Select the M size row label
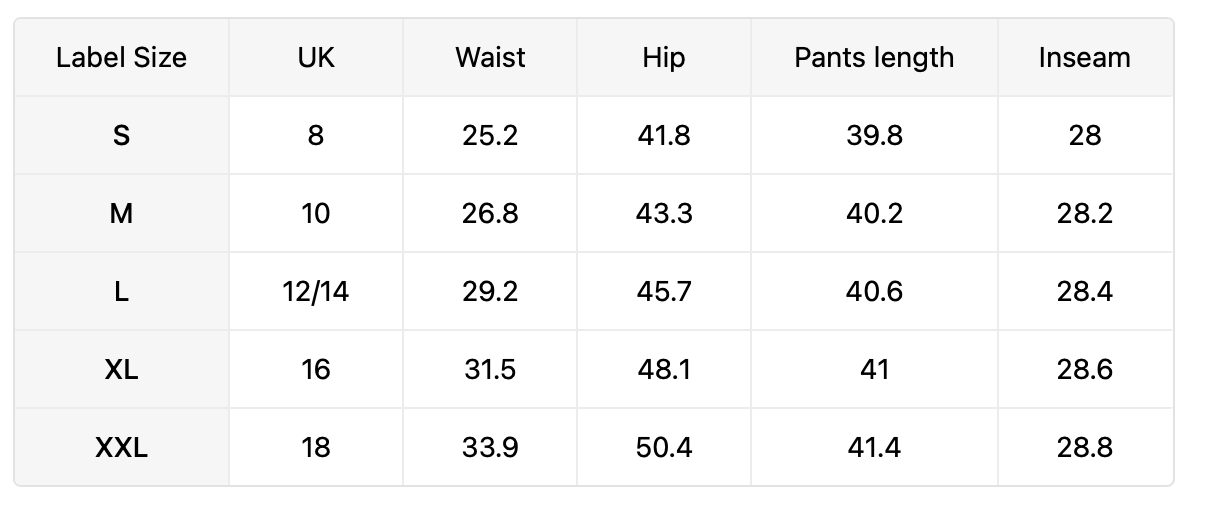The height and width of the screenshot is (508, 1216). point(121,213)
